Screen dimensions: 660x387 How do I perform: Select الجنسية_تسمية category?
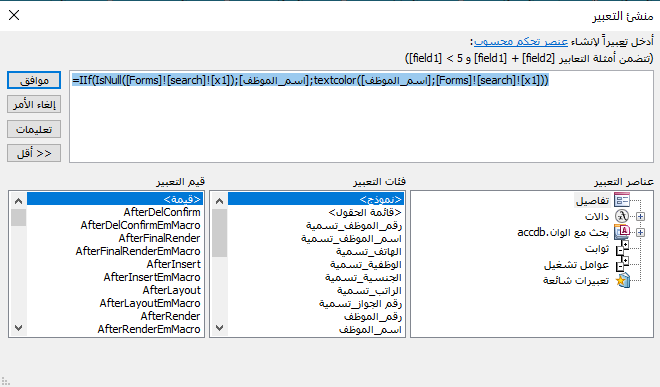point(316,278)
